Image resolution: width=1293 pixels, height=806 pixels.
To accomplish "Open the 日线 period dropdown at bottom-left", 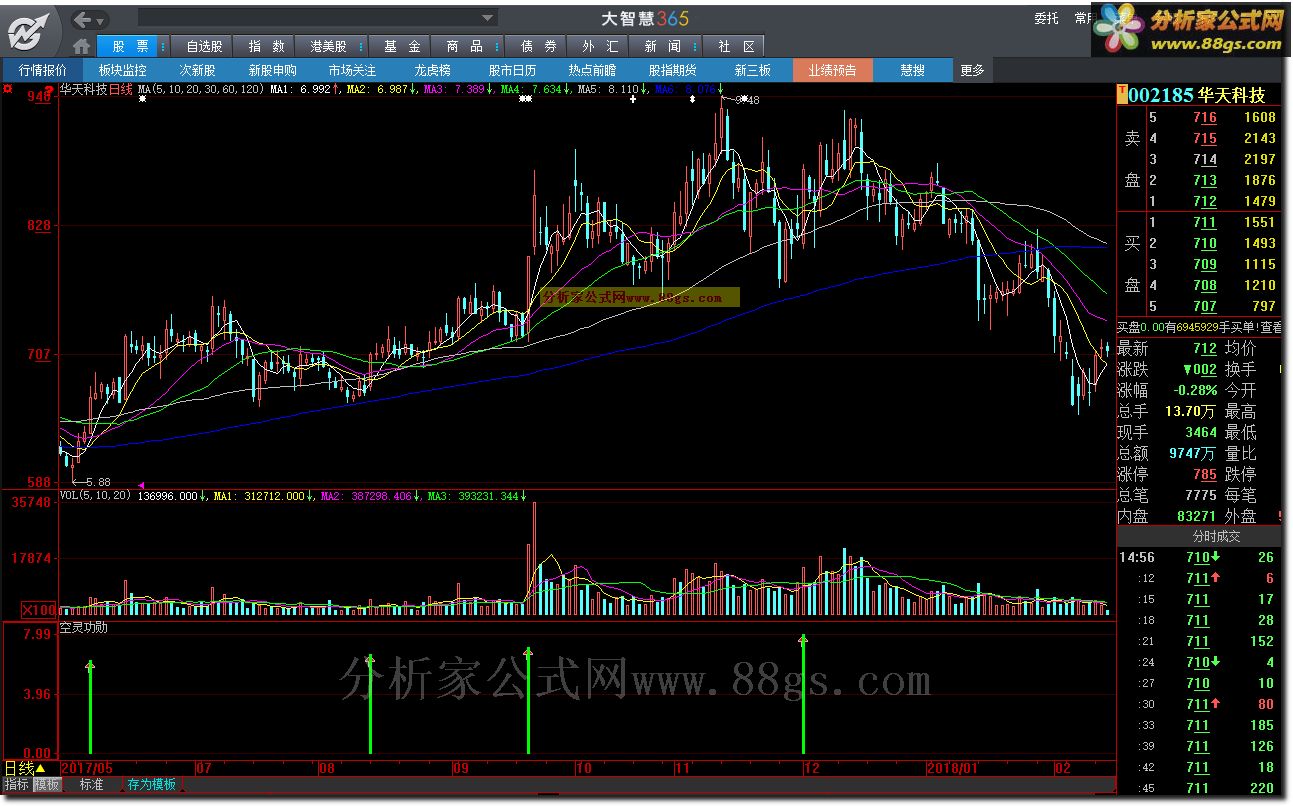I will coord(25,769).
